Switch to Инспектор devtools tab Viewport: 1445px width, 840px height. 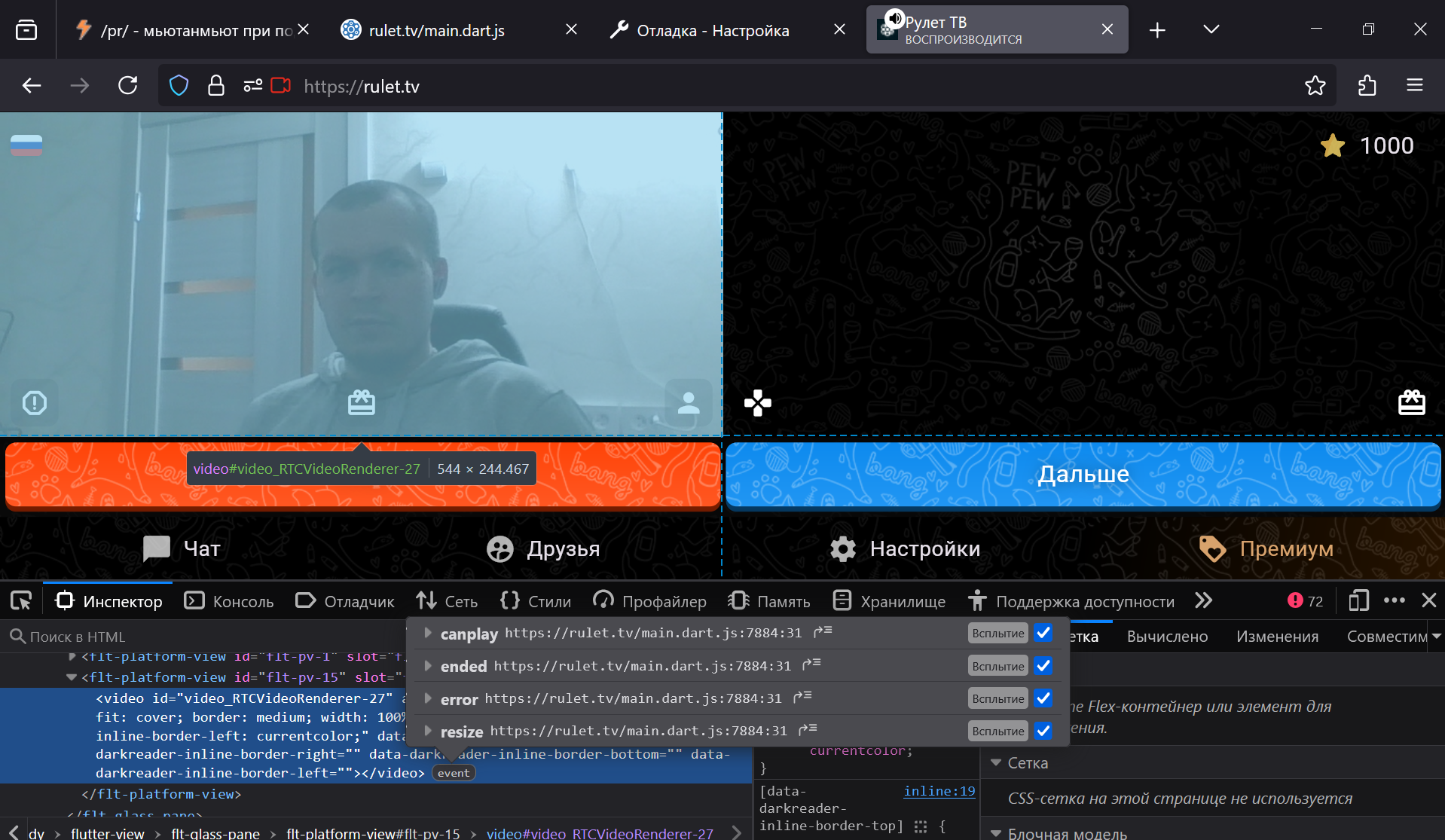click(x=108, y=601)
